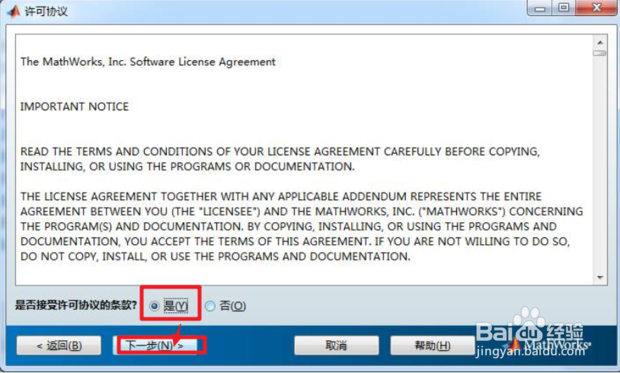
Task: Close the 许可协议 window
Action: coord(596,8)
